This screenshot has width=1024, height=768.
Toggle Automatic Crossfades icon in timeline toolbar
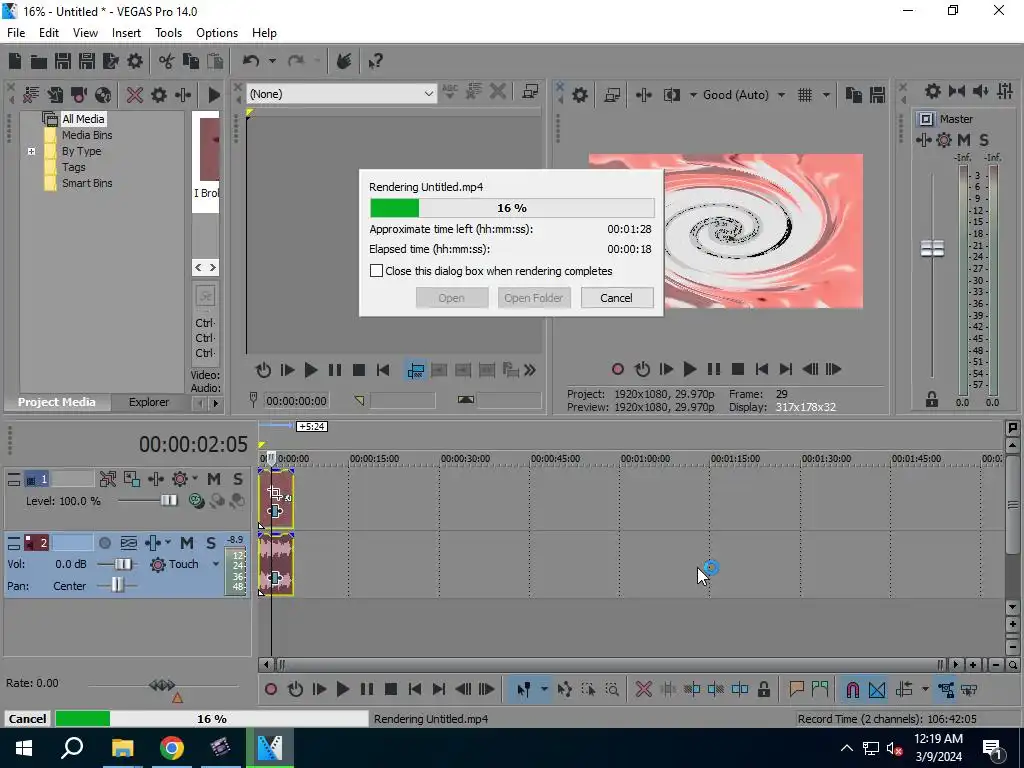click(x=877, y=689)
